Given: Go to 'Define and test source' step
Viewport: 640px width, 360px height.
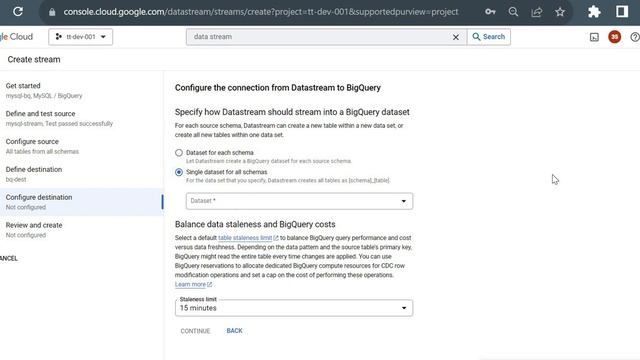Looking at the screenshot, I should tap(82, 118).
